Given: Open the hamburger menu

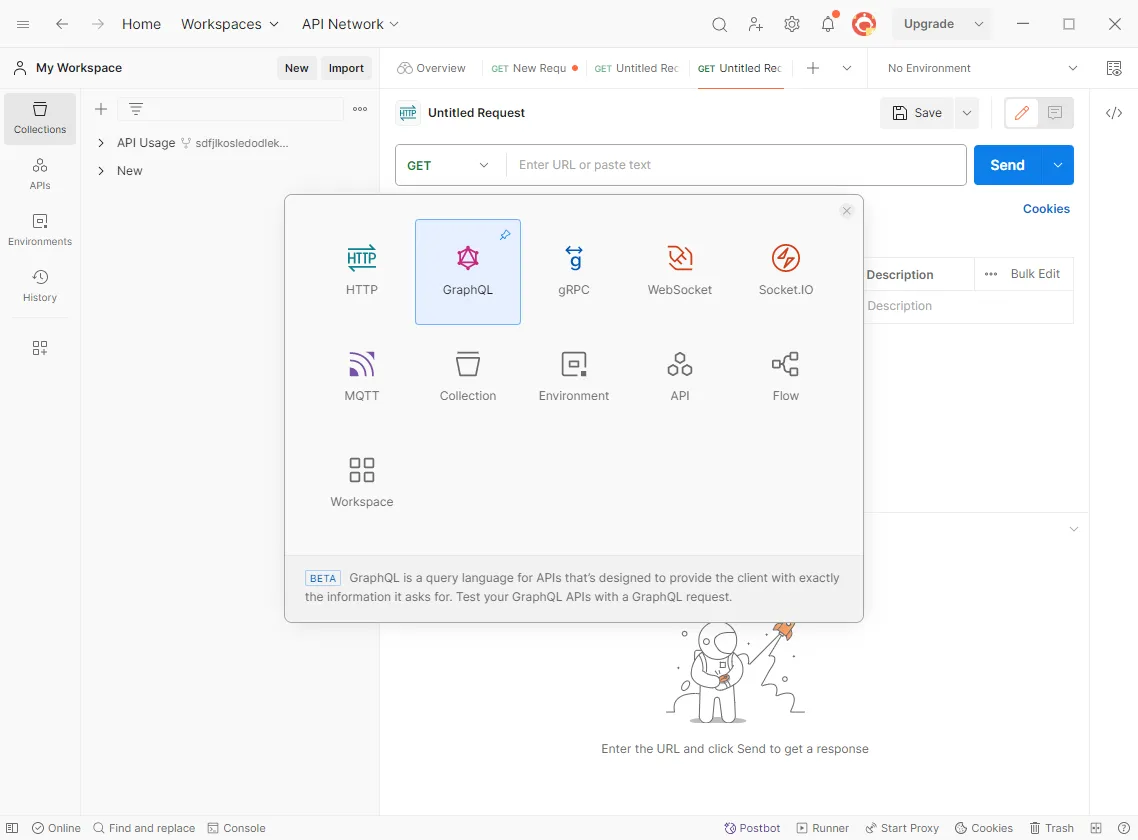Looking at the screenshot, I should (23, 24).
